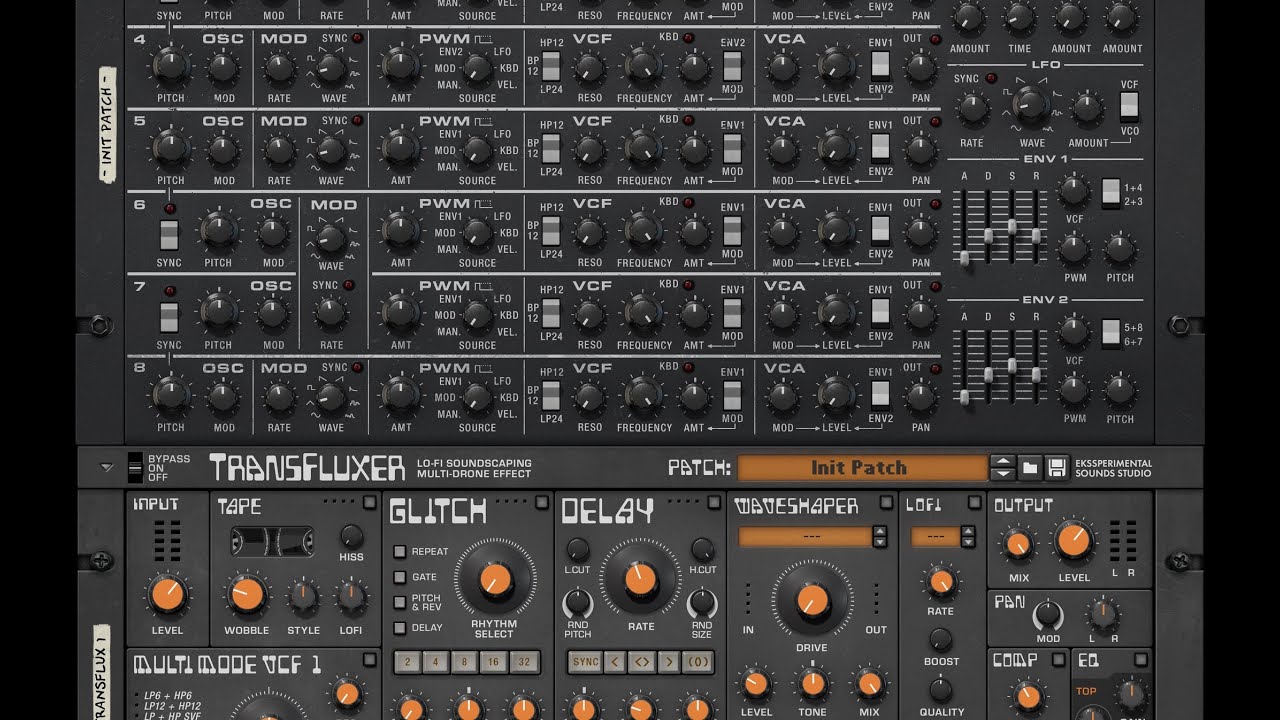Click the Waveshaper DRIVE knob
1280x720 pixels.
point(811,599)
